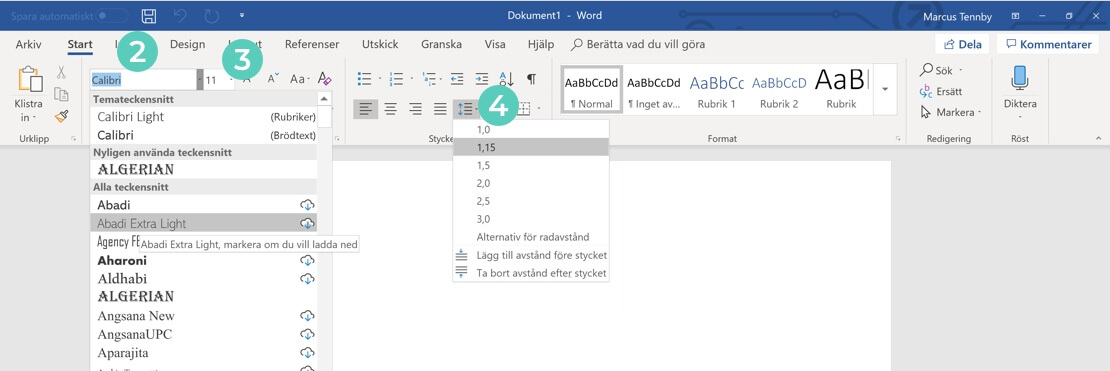Image resolution: width=1110 pixels, height=371 pixels.
Task: Click Berätta vad du vill göra search
Action: point(638,44)
